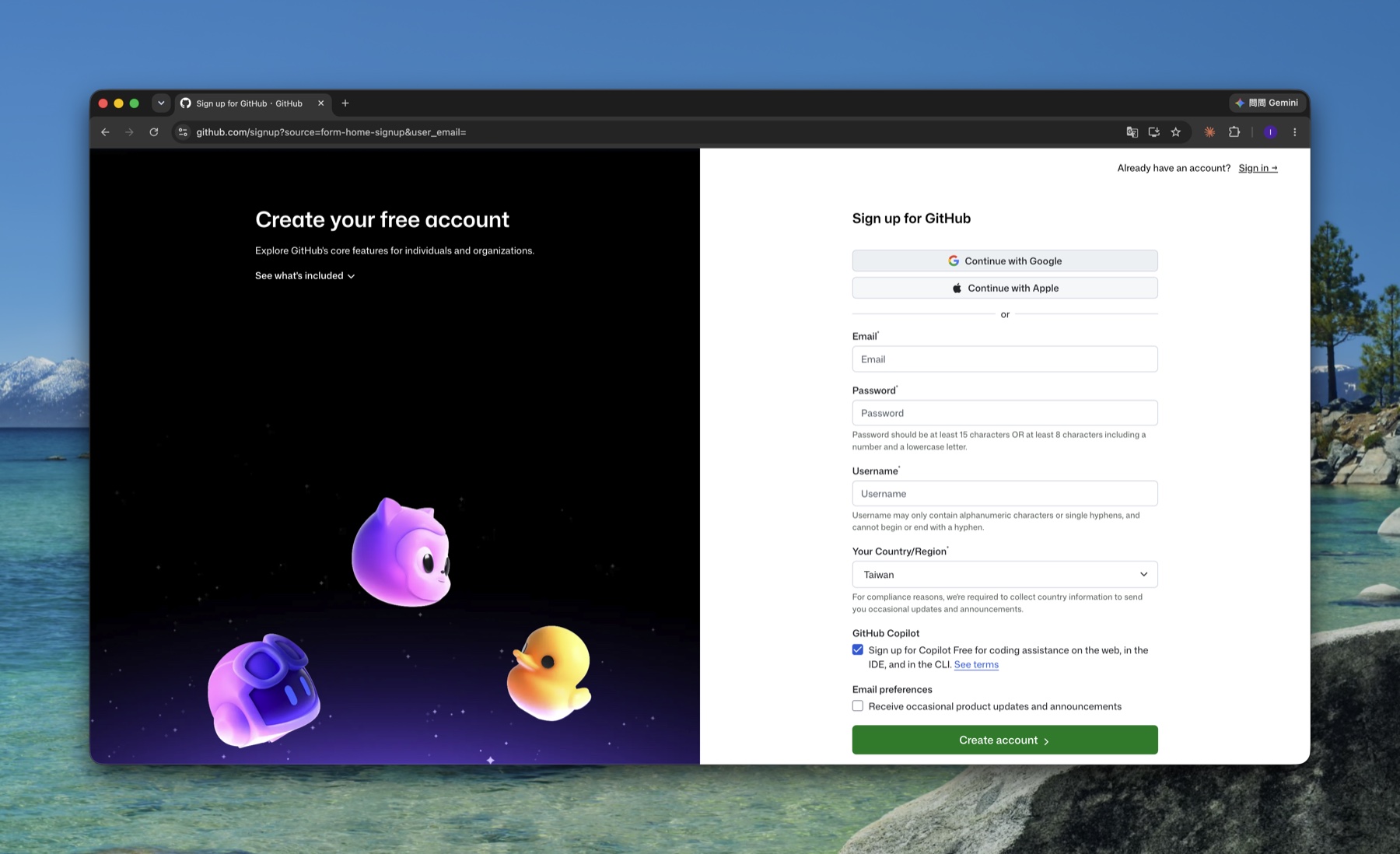Open site information icon in address bar
Screen dimensions: 1400x854
[x=183, y=132]
